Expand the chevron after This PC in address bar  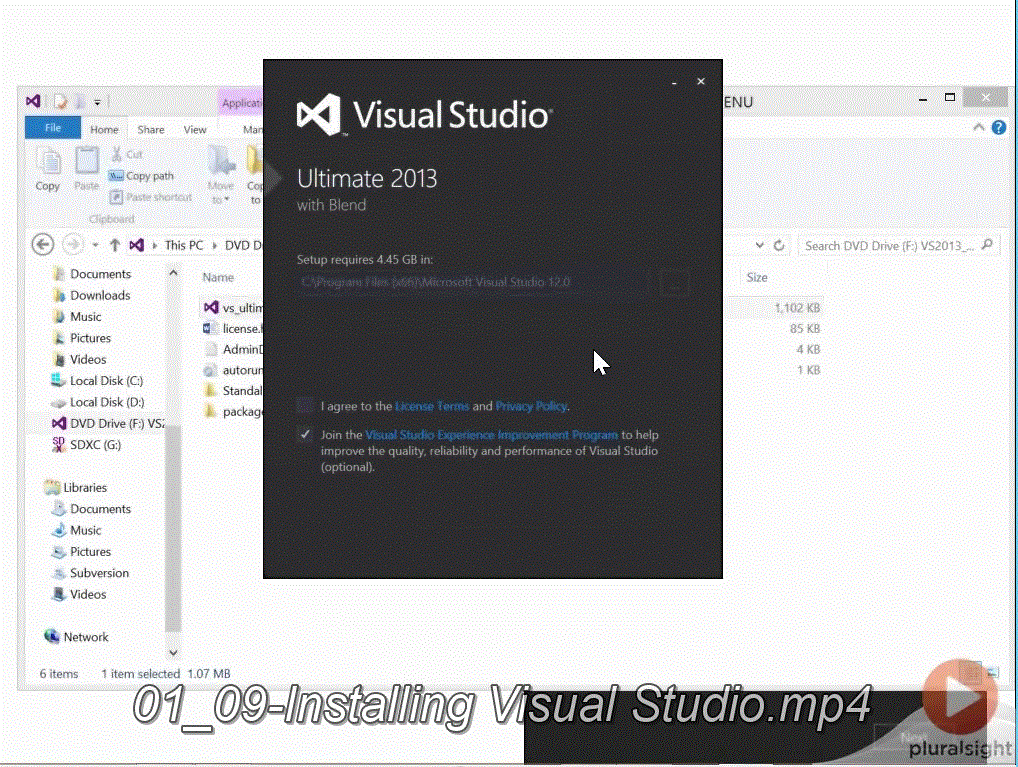point(214,245)
